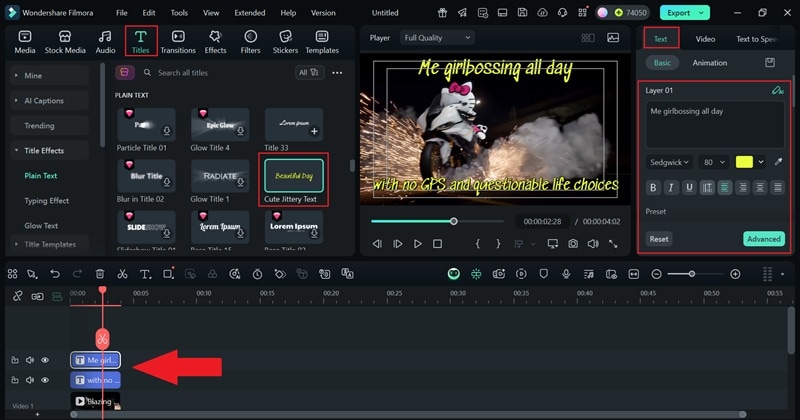Viewport: 800px width, 420px height.
Task: Open the text color dropdown arrow
Action: coord(761,162)
